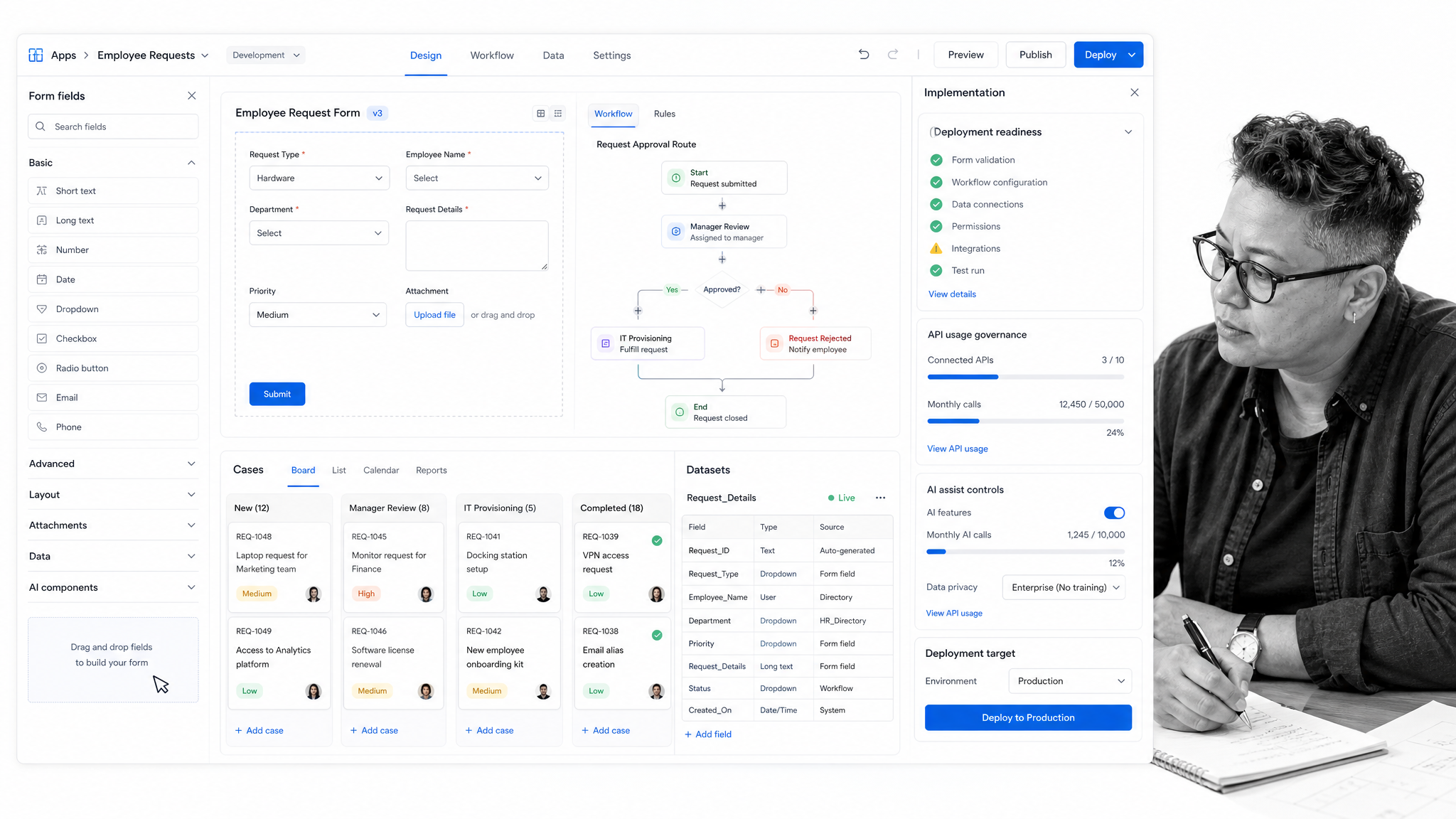Switch to the top Workflow tab

492,55
